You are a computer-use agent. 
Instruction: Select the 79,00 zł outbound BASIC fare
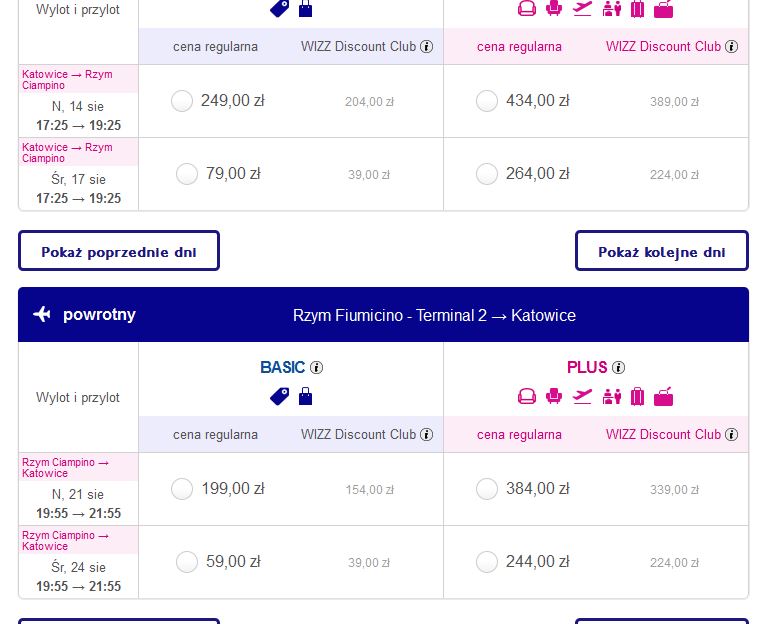[x=187, y=174]
